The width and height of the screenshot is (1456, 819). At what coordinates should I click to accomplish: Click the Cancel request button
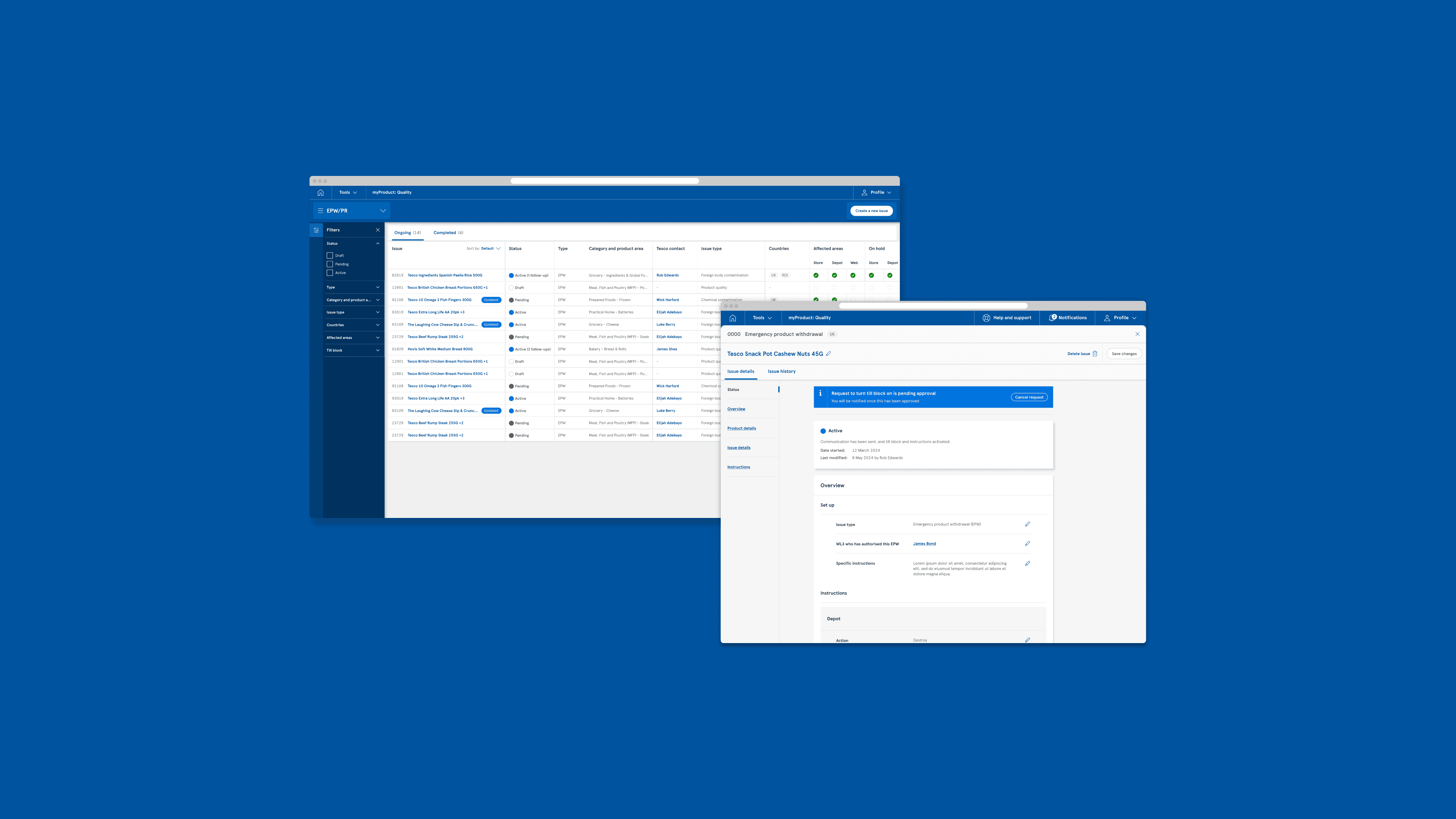pos(1029,397)
